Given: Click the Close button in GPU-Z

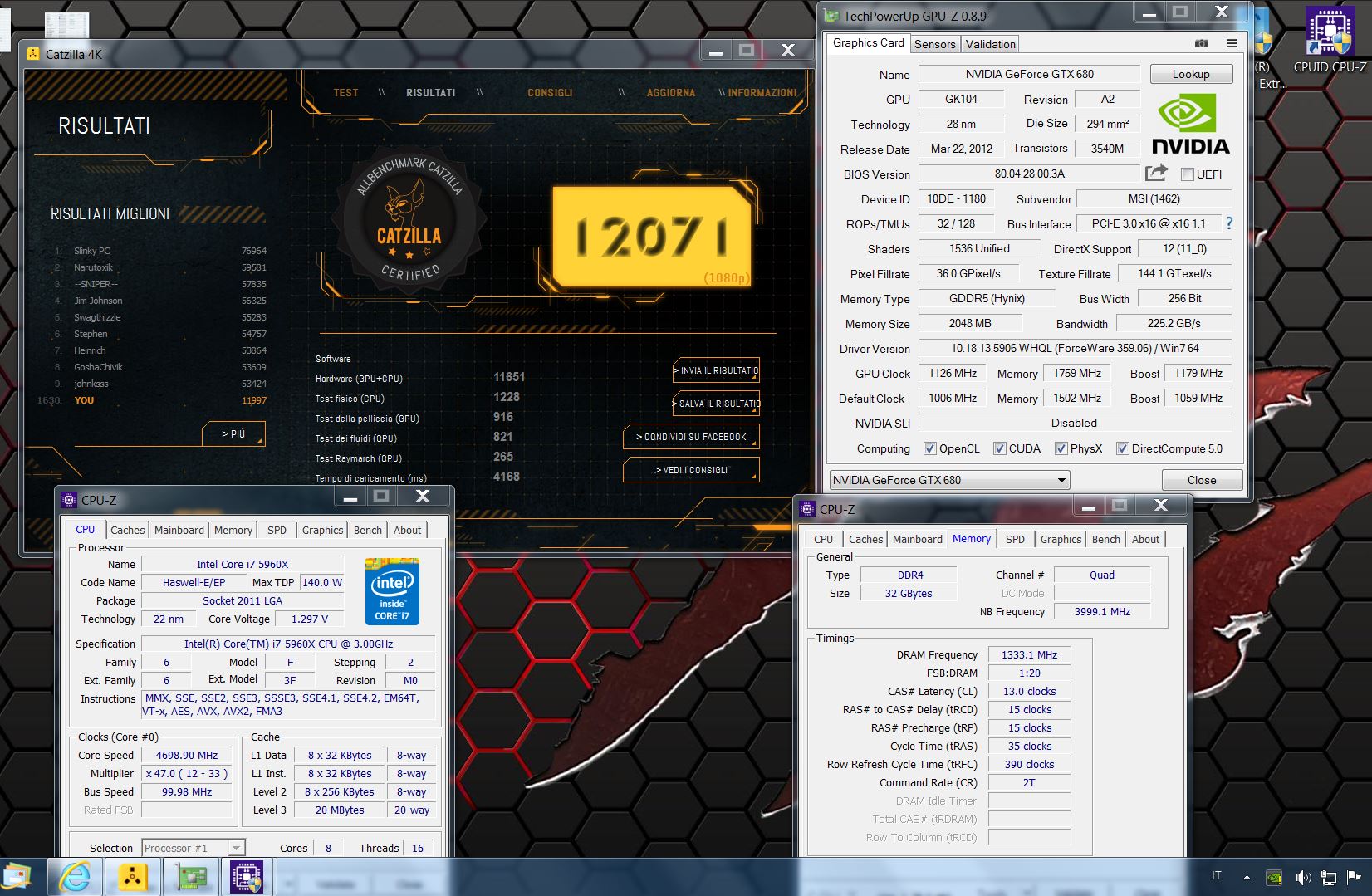Looking at the screenshot, I should click(x=1201, y=480).
